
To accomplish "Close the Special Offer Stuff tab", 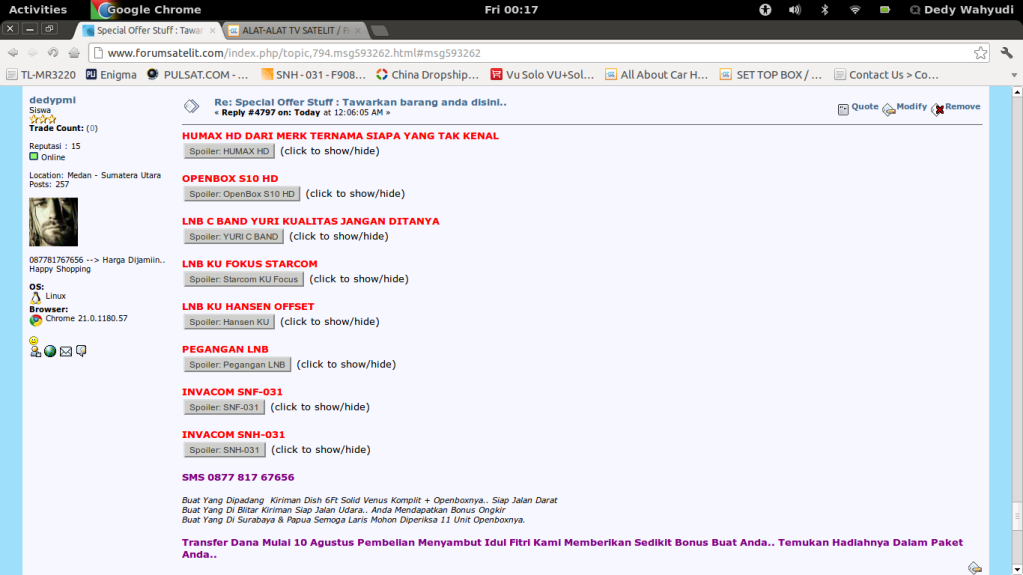I will [212, 31].
